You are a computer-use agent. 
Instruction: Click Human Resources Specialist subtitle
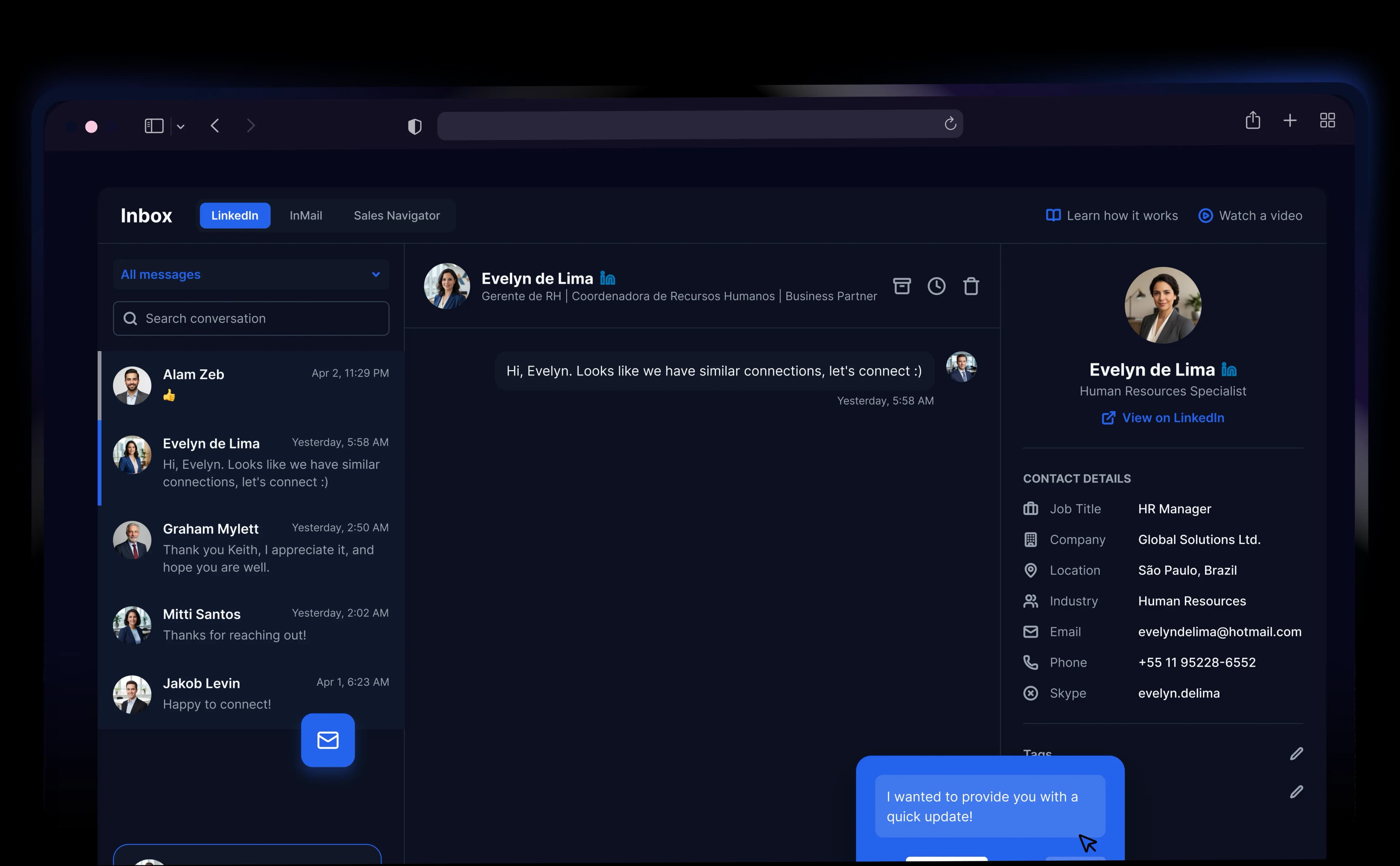click(x=1162, y=391)
